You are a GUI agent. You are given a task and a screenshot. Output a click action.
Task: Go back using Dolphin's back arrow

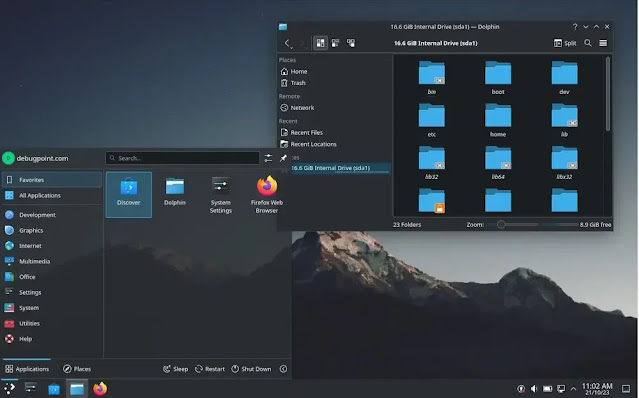tap(287, 43)
